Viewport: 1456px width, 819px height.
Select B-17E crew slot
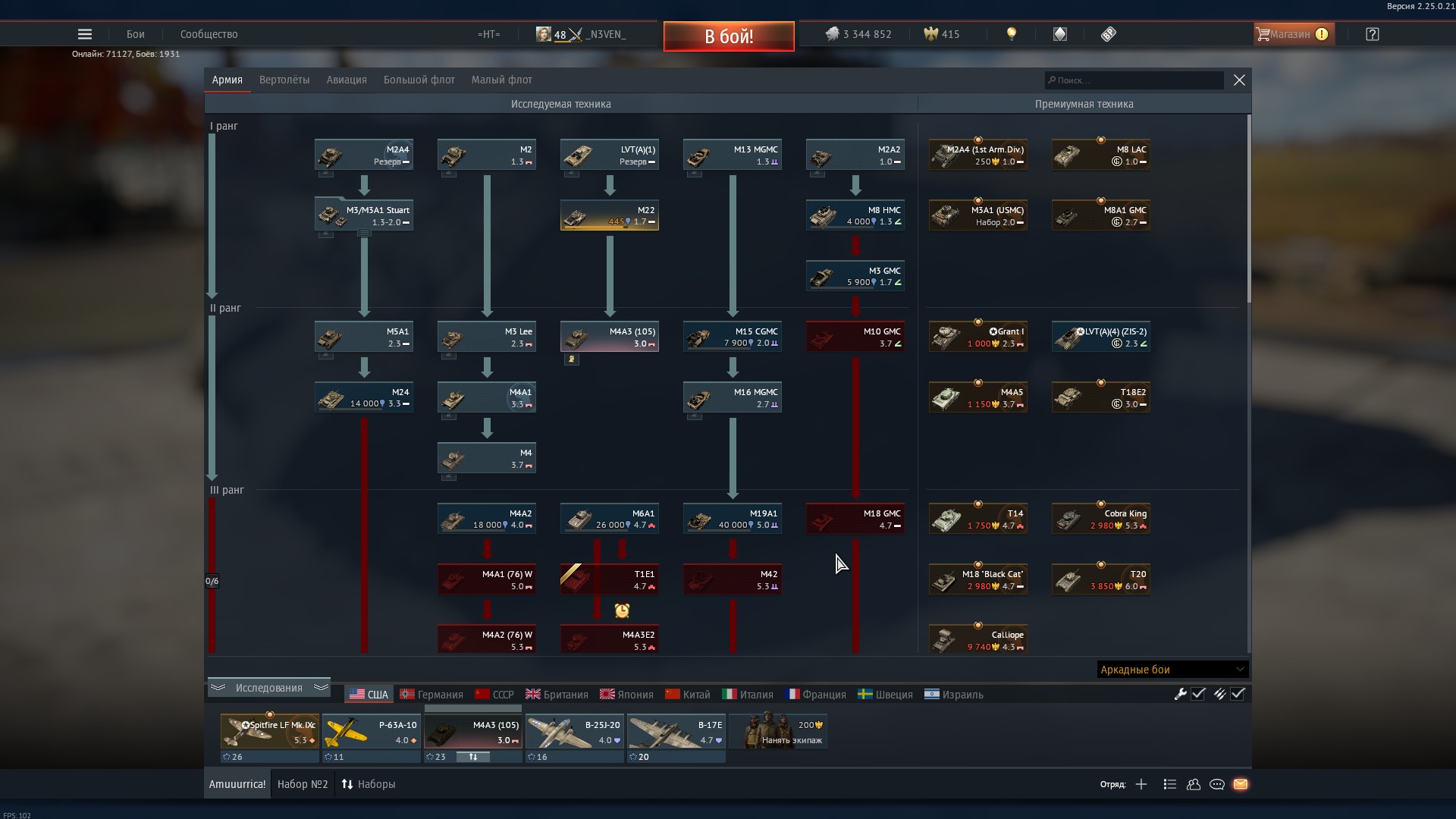(676, 731)
